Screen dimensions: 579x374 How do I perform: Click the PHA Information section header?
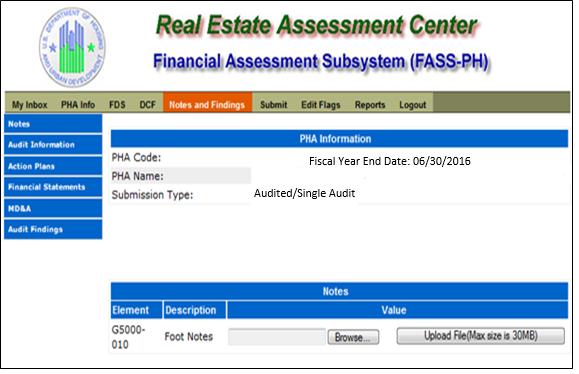(339, 139)
